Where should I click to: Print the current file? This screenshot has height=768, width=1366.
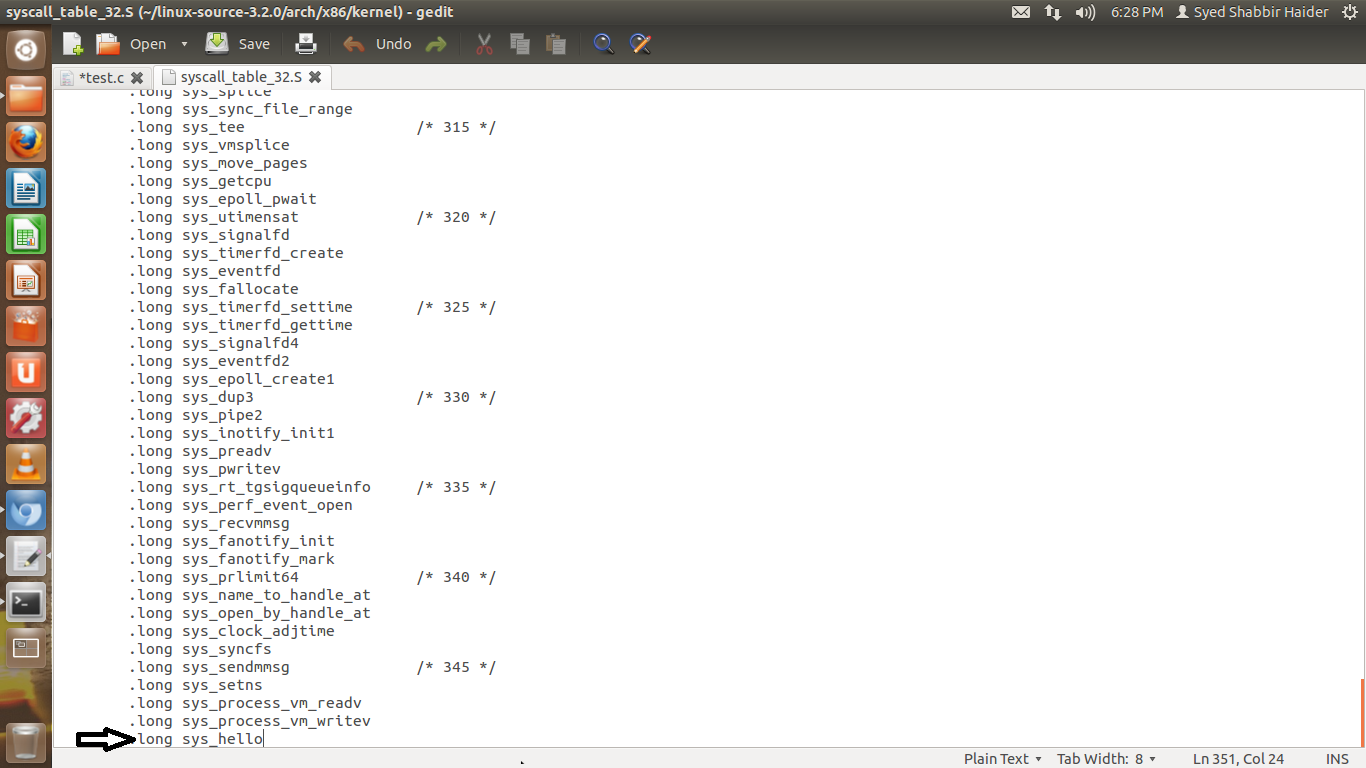pos(305,43)
